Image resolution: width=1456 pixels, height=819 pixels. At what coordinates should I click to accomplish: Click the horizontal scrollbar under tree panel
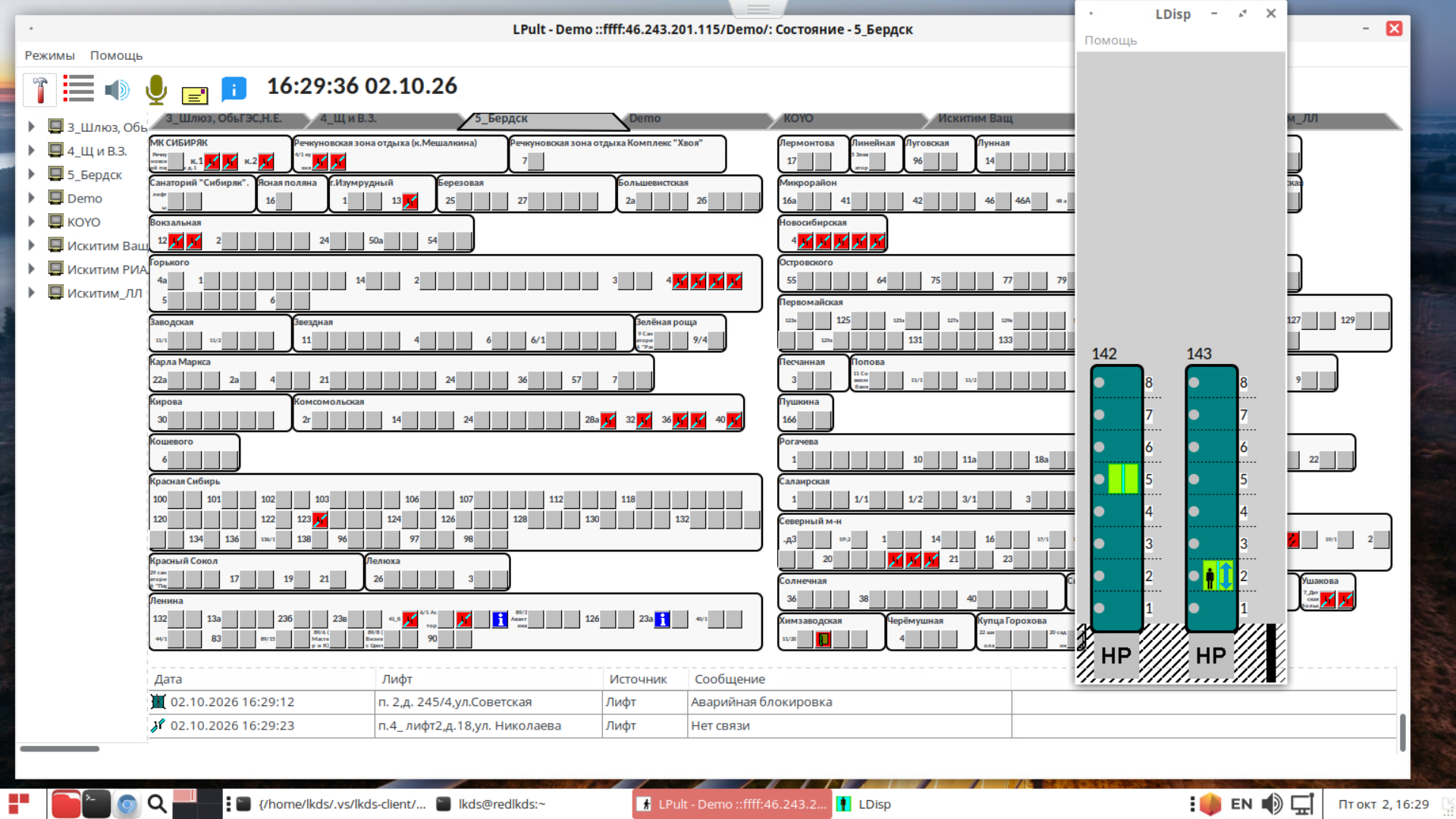[59, 748]
